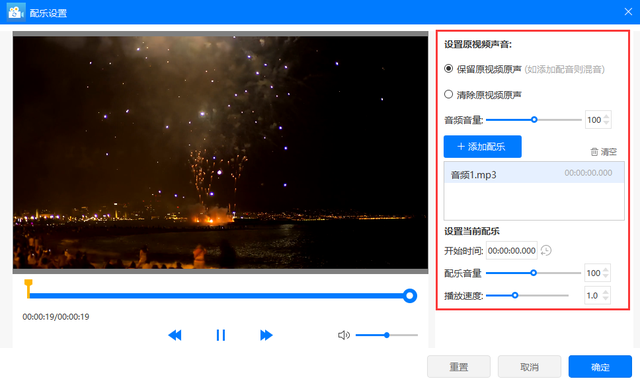Adjust the 音频音量 slider handle
Image resolution: width=640 pixels, height=385 pixels.
click(534, 120)
